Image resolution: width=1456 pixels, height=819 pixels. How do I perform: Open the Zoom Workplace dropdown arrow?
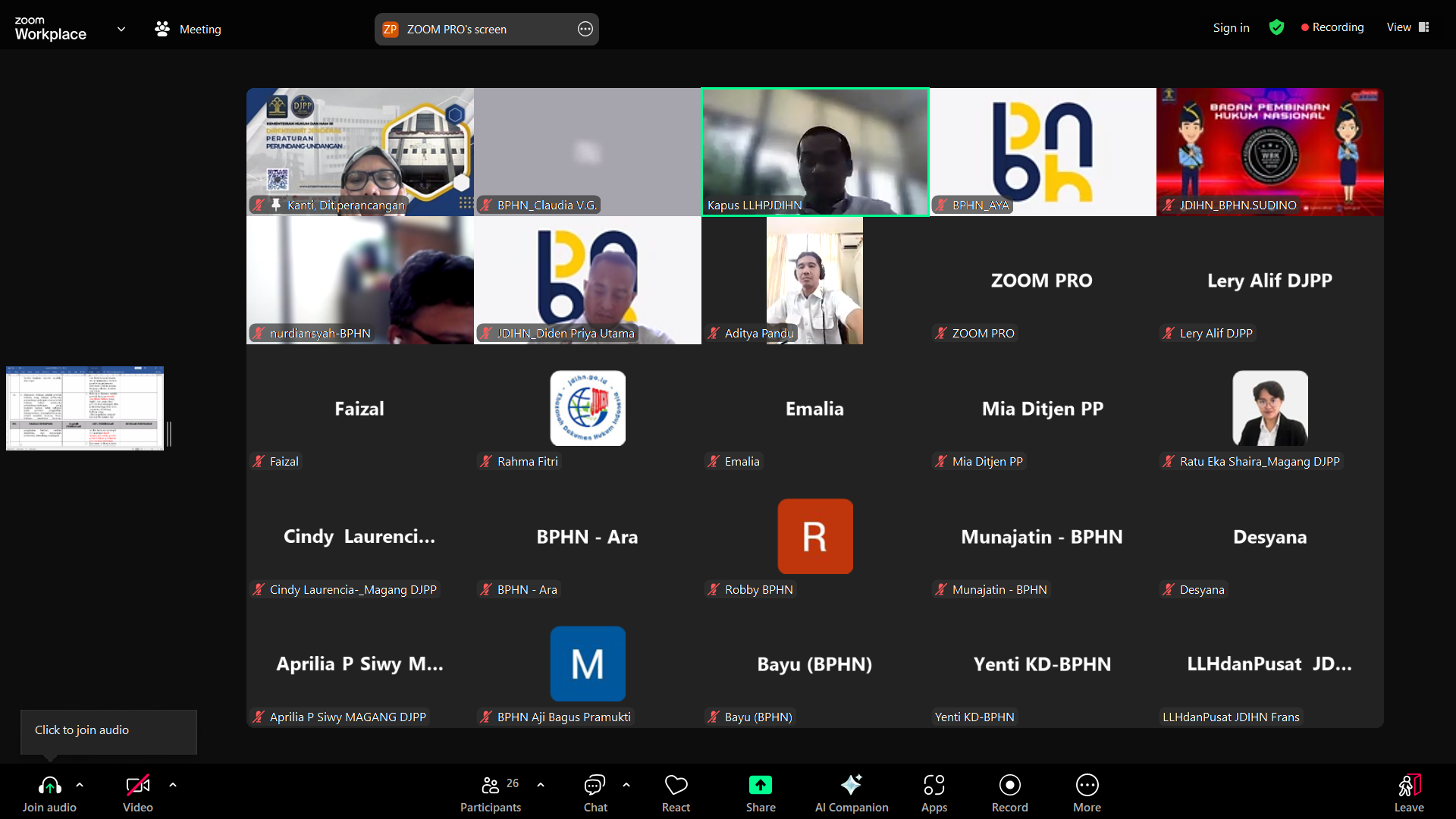(x=121, y=29)
